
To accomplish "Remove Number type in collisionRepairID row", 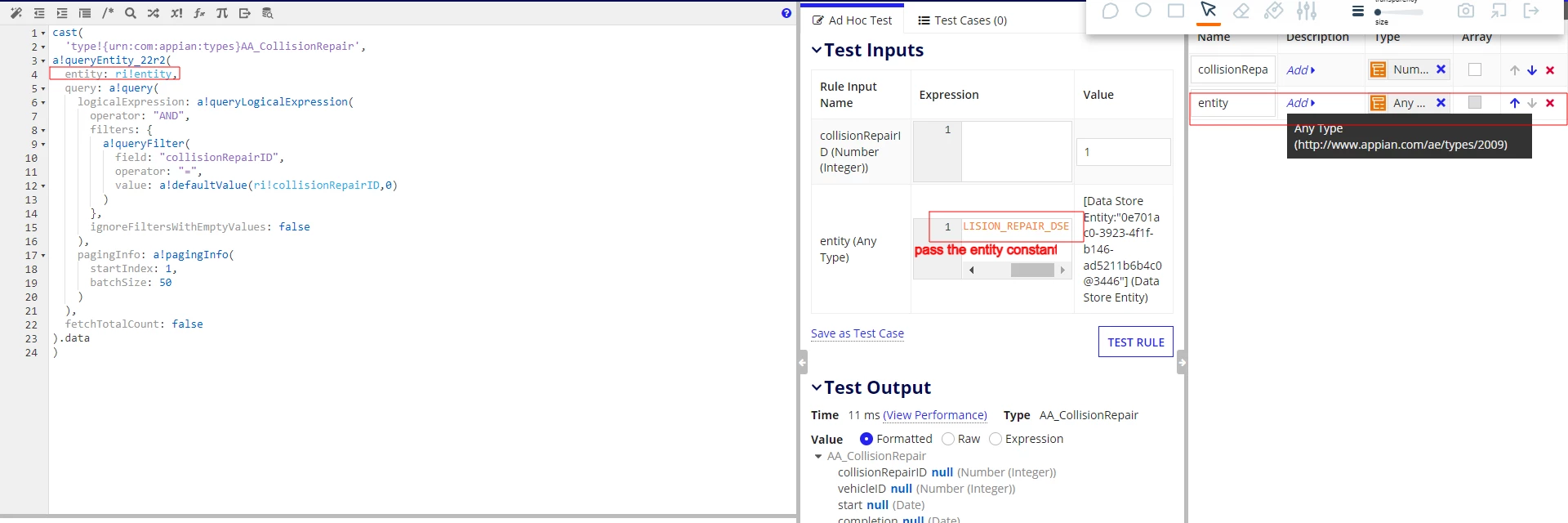I will [x=1441, y=69].
